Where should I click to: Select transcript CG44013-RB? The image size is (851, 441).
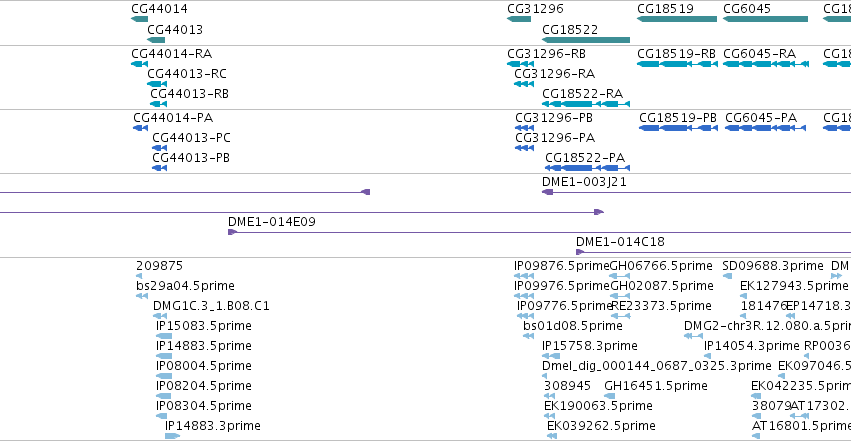(x=158, y=104)
